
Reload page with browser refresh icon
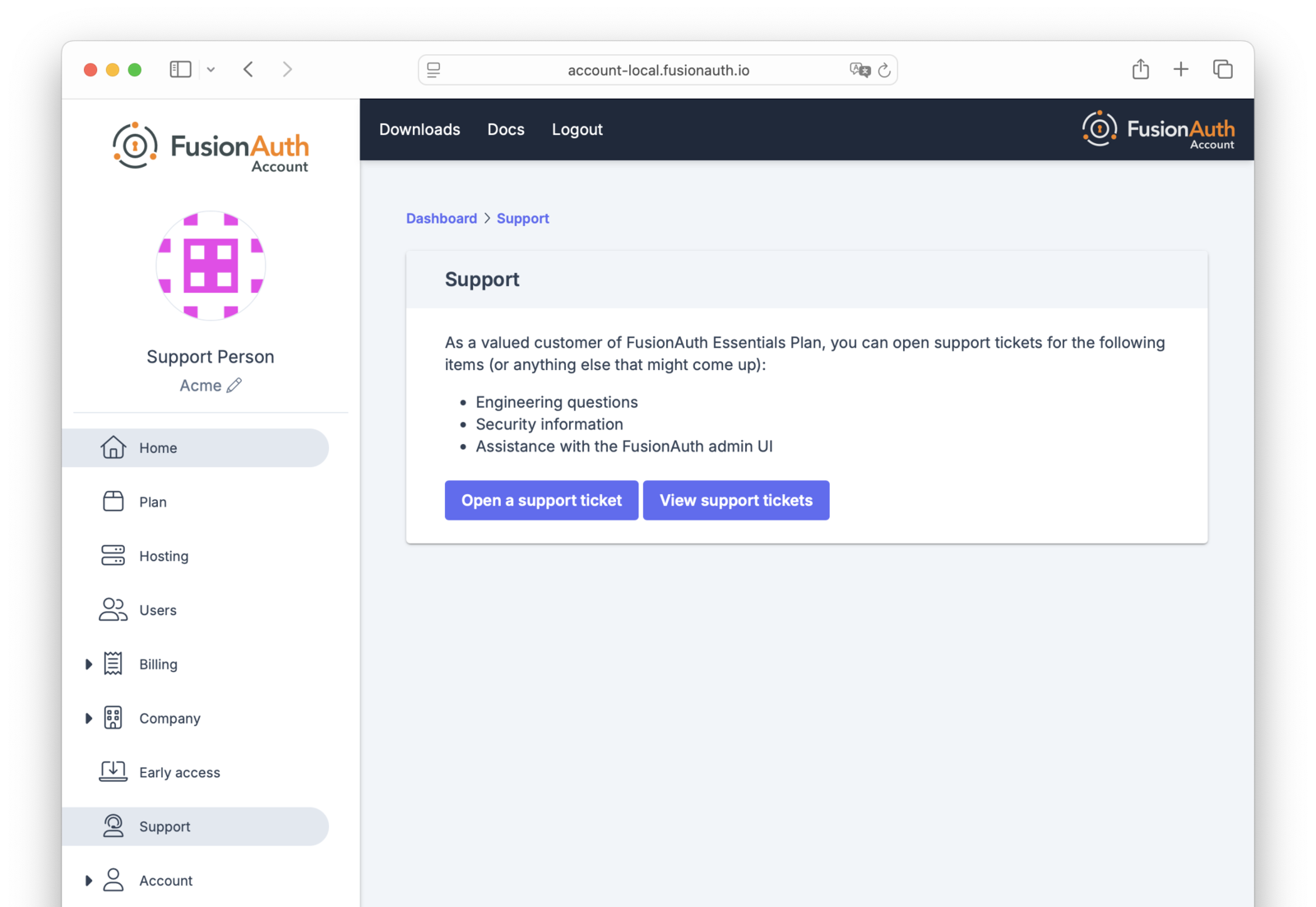tap(884, 70)
